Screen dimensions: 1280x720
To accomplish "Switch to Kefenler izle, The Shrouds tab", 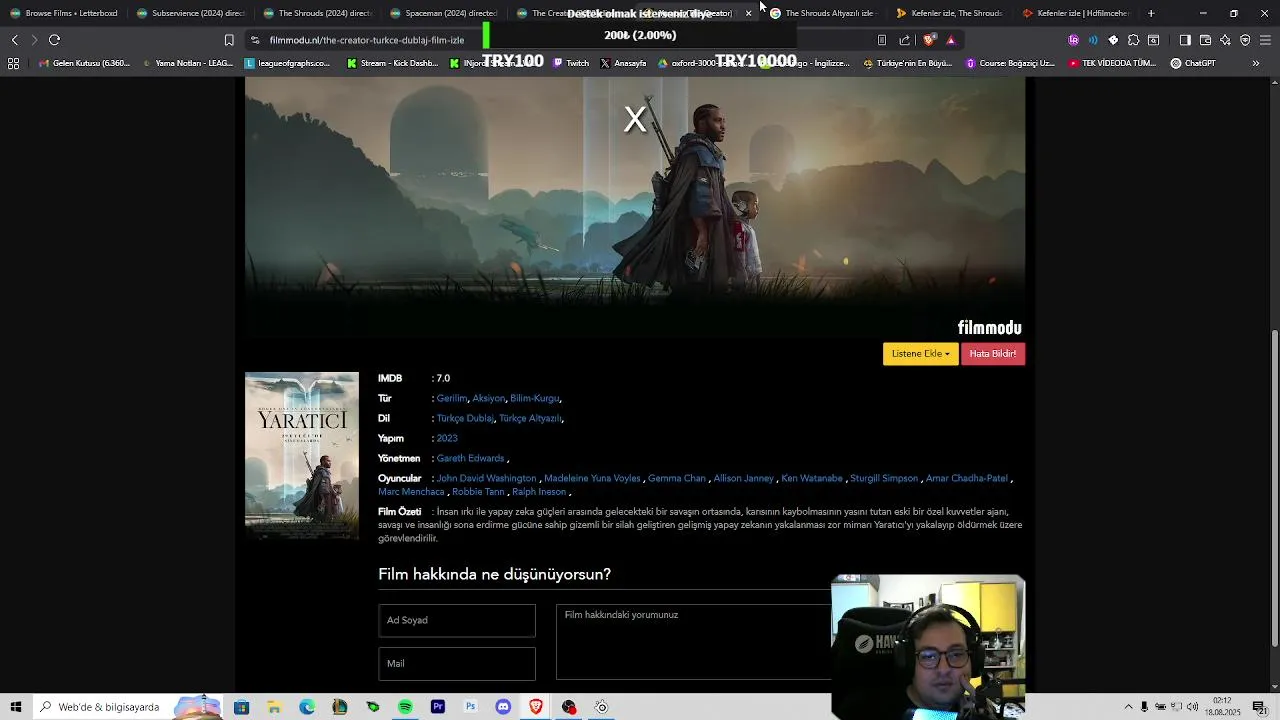I will (x=949, y=13).
